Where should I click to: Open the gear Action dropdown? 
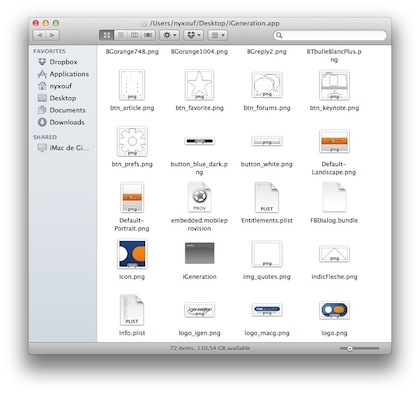(170, 35)
